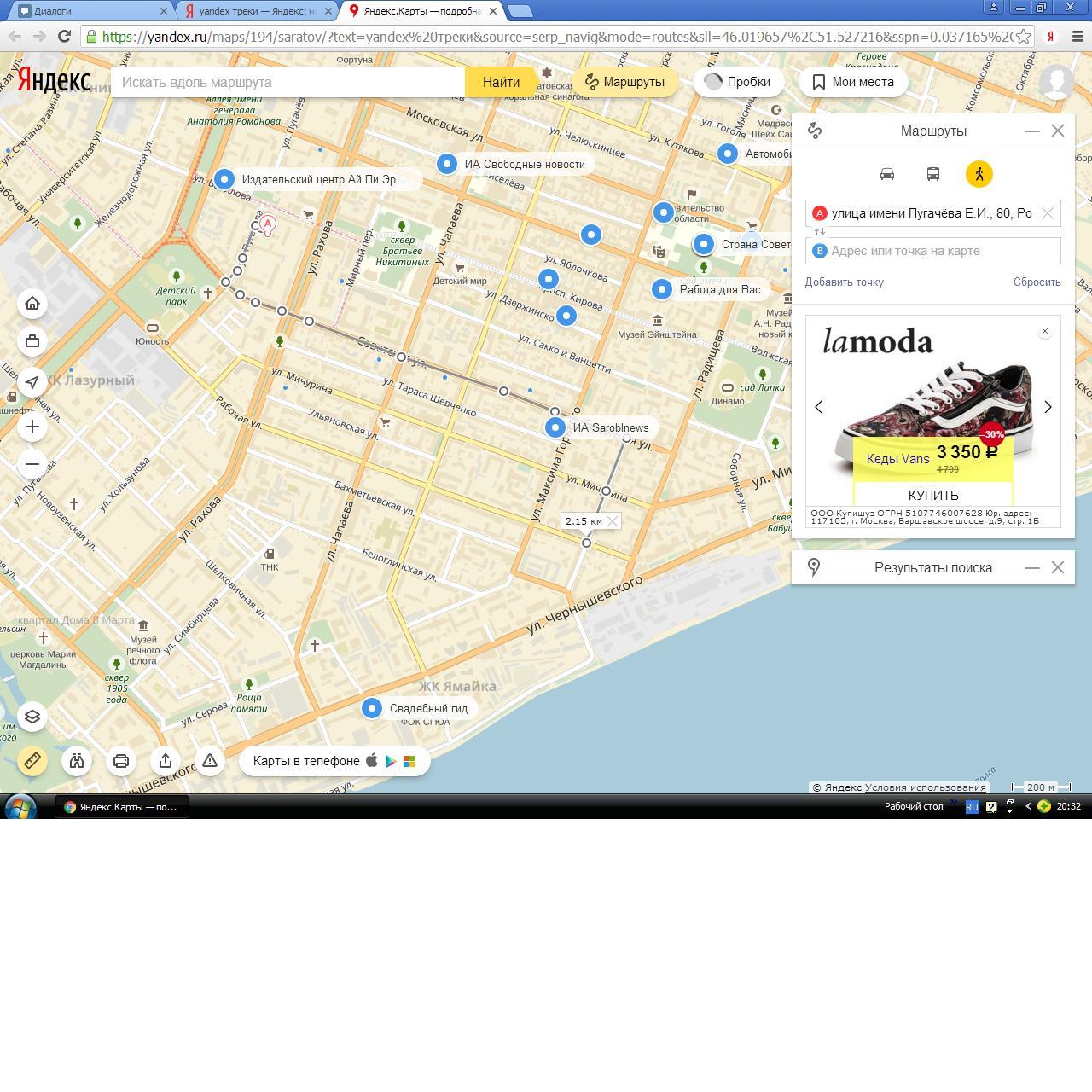
Task: Open the map layers icon
Action: 32,717
